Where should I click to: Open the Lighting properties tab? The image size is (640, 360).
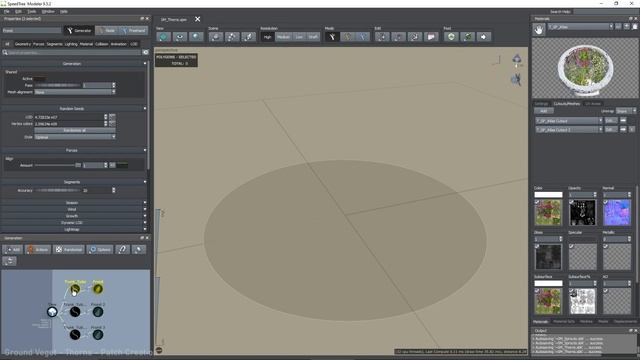71,44
